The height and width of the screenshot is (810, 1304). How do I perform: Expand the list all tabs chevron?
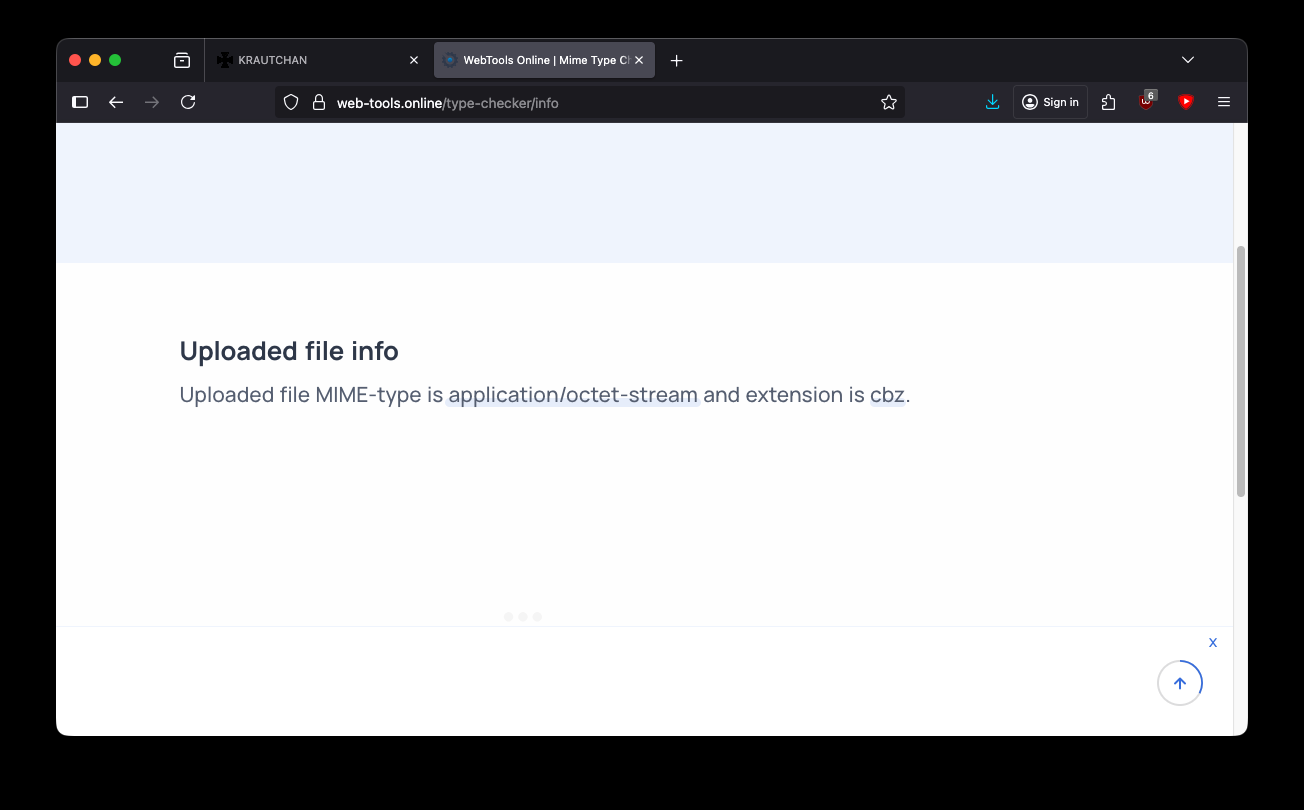pyautogui.click(x=1188, y=60)
